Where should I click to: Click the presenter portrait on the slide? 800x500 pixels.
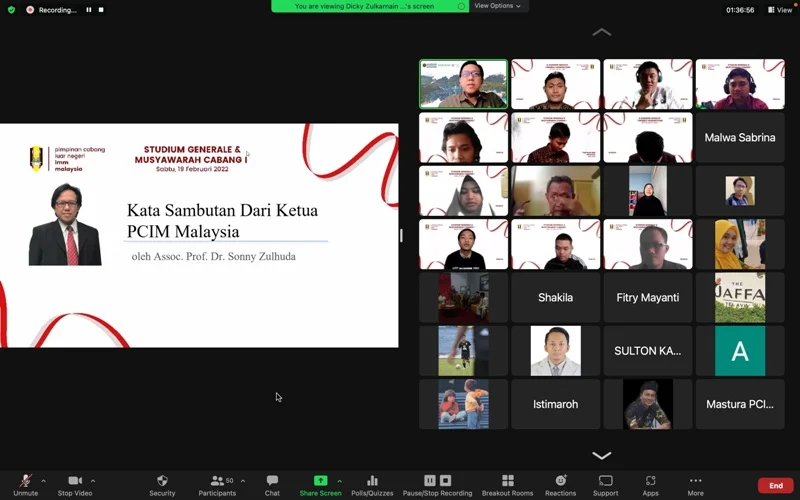pos(65,224)
